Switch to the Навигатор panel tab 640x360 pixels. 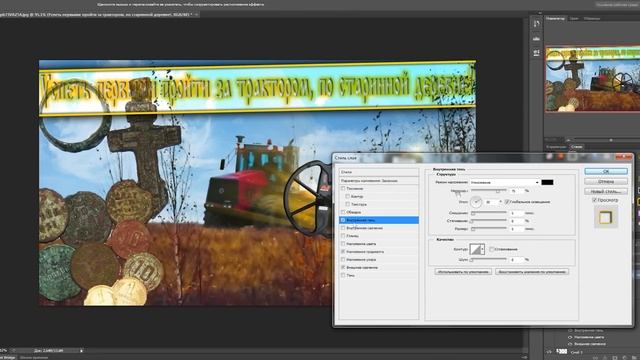coord(556,18)
